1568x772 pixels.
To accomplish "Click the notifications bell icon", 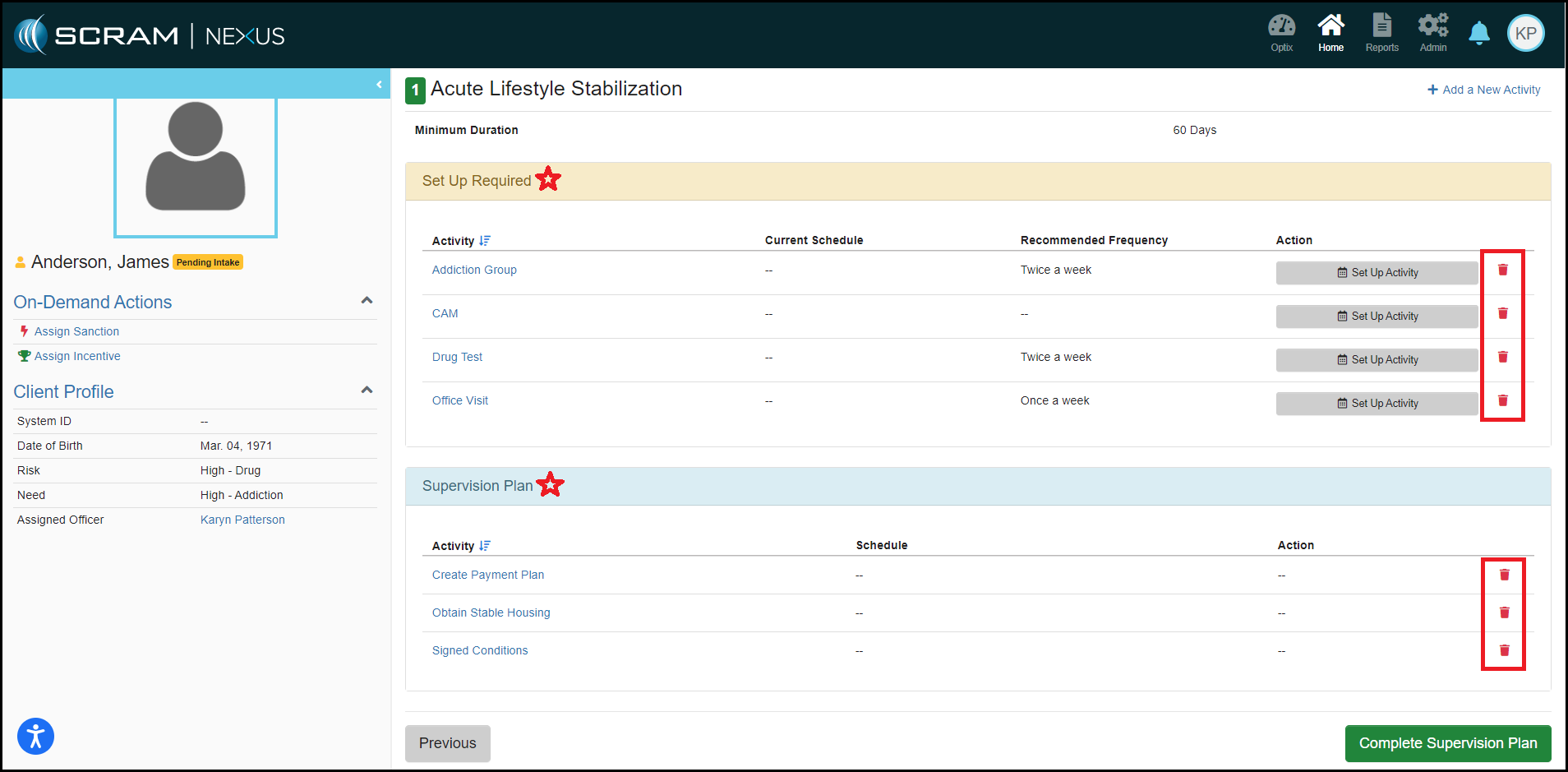I will 1478,34.
